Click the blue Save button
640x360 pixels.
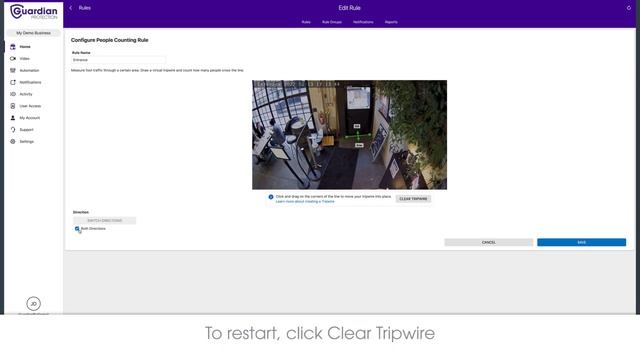pos(581,242)
